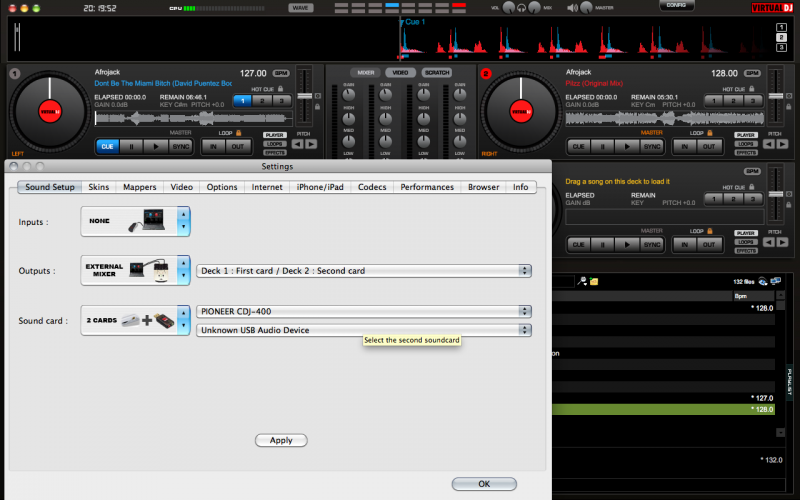Open the Inputs selector stepper
This screenshot has height=500, width=800.
coord(184,221)
